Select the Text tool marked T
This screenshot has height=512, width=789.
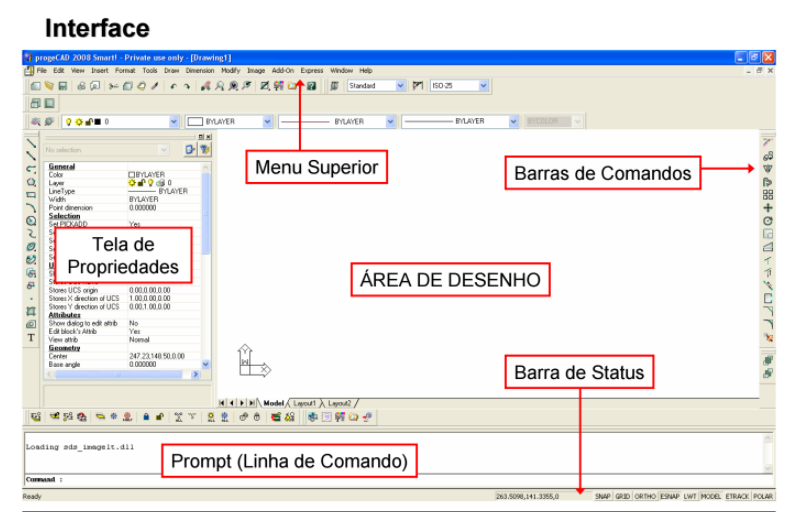[x=30, y=338]
